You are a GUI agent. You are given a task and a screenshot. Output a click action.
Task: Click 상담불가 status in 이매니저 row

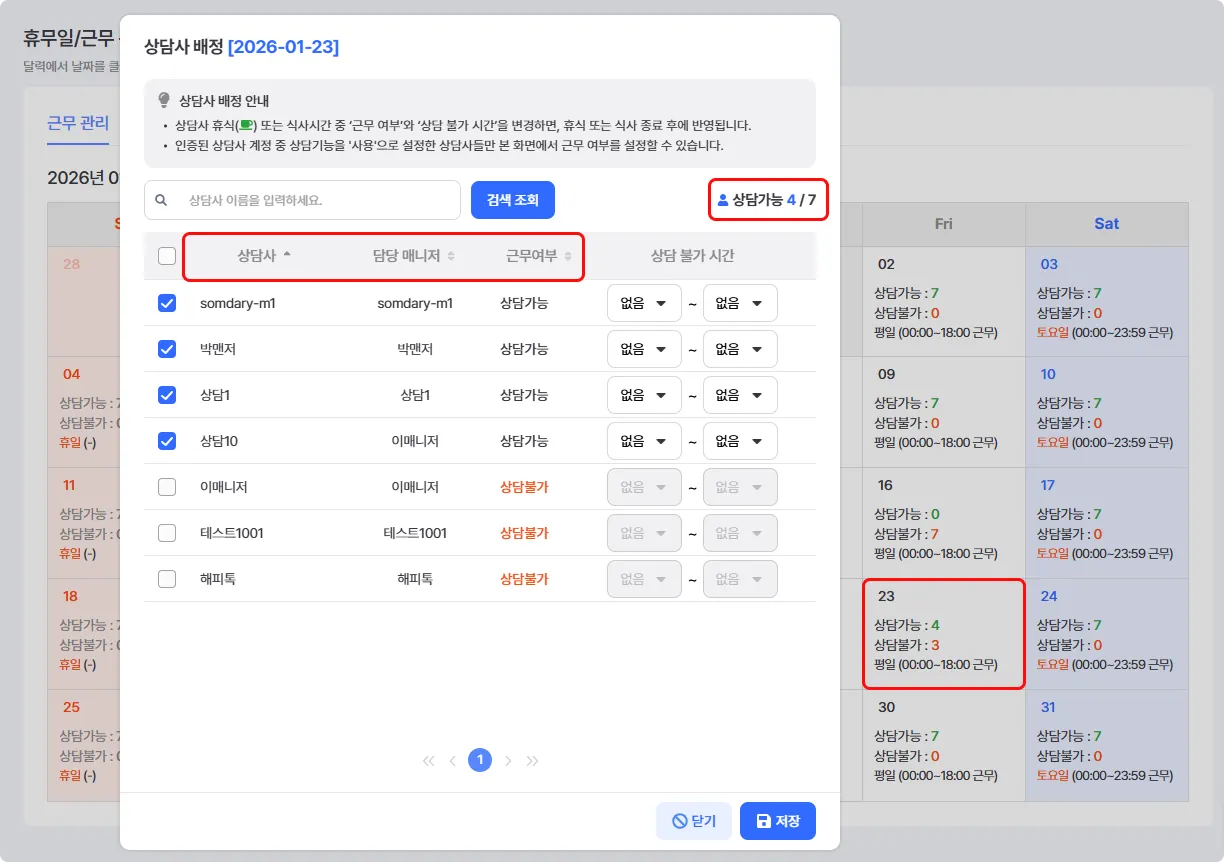524,487
